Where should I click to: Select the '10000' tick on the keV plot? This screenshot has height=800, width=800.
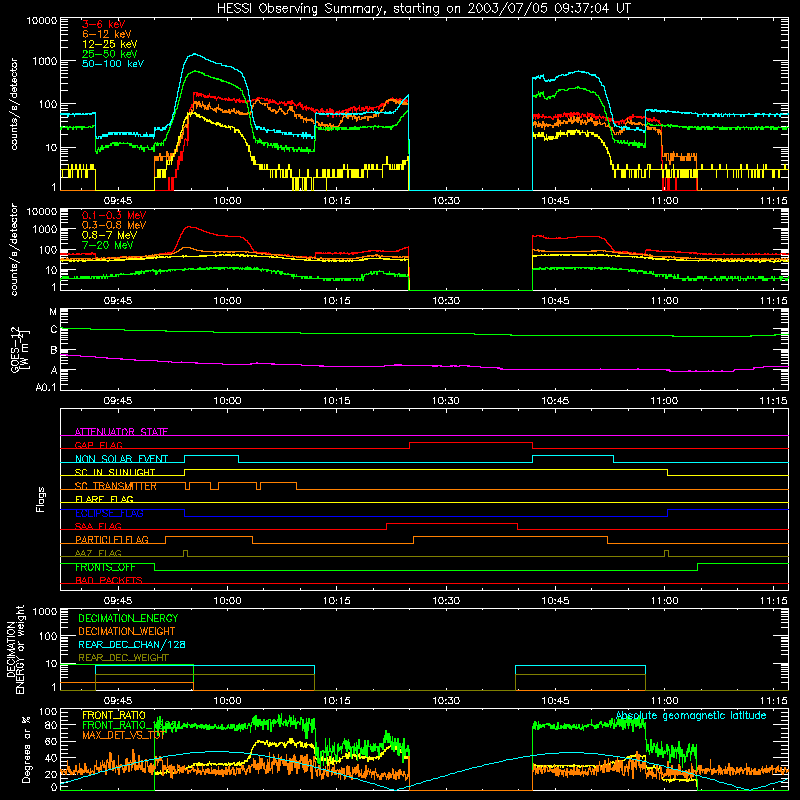42,21
